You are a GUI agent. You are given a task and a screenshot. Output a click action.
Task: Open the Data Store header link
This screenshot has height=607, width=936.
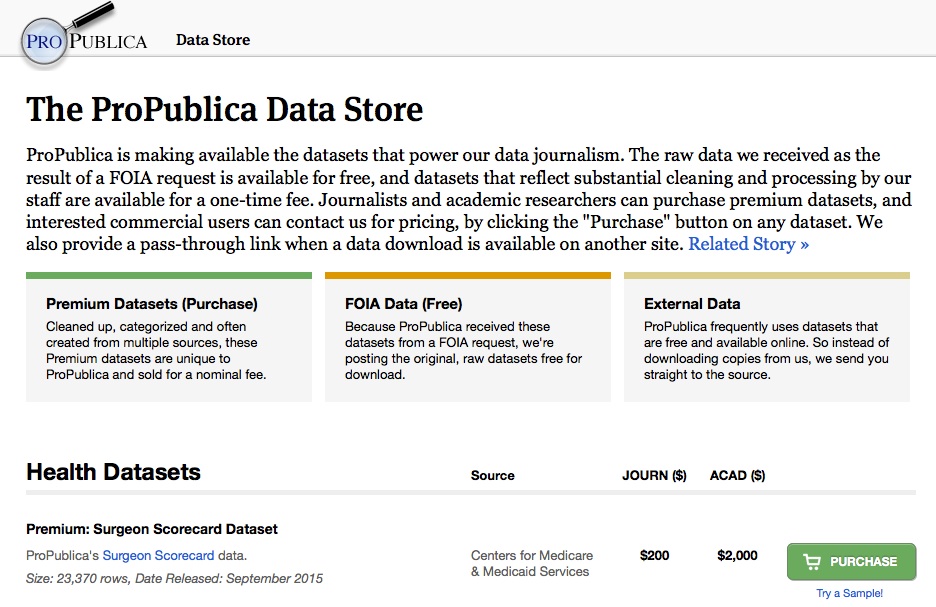click(x=213, y=40)
